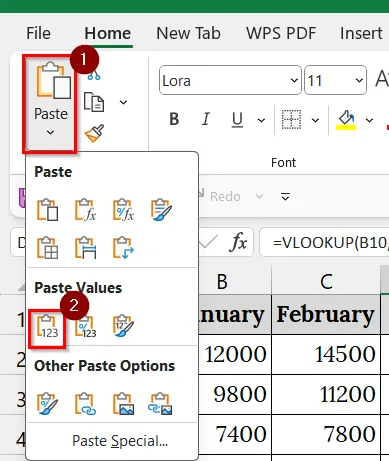Click the Borders icon
The width and height of the screenshot is (389, 461).
point(291,119)
